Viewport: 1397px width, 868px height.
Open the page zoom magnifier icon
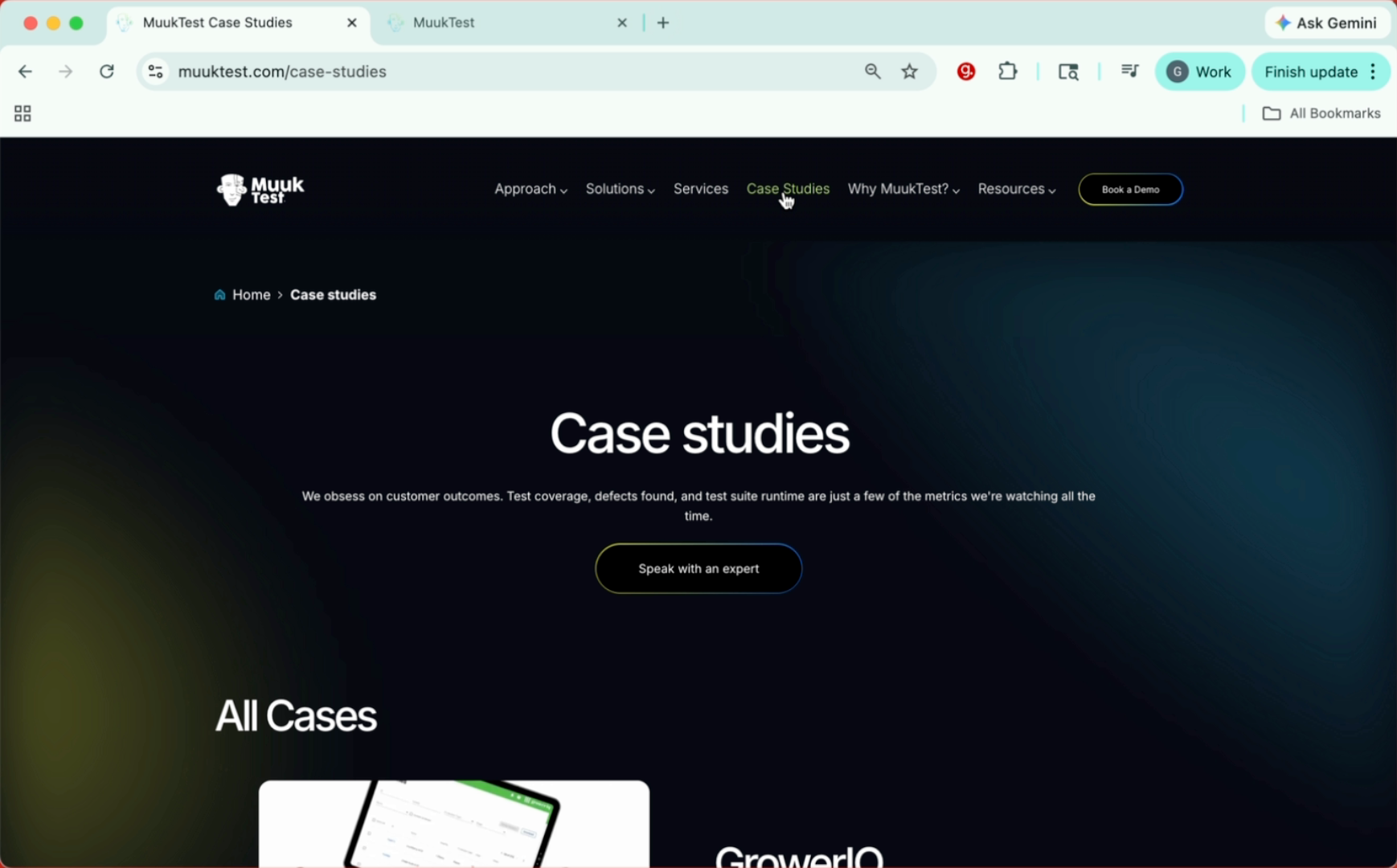click(873, 72)
